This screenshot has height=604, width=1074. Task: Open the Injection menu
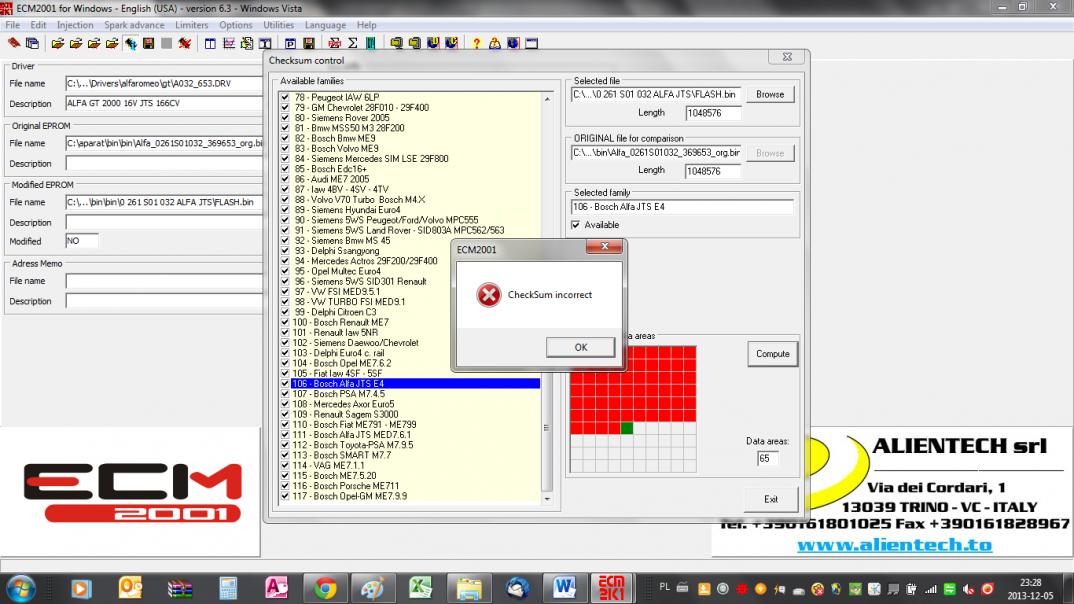click(x=75, y=25)
